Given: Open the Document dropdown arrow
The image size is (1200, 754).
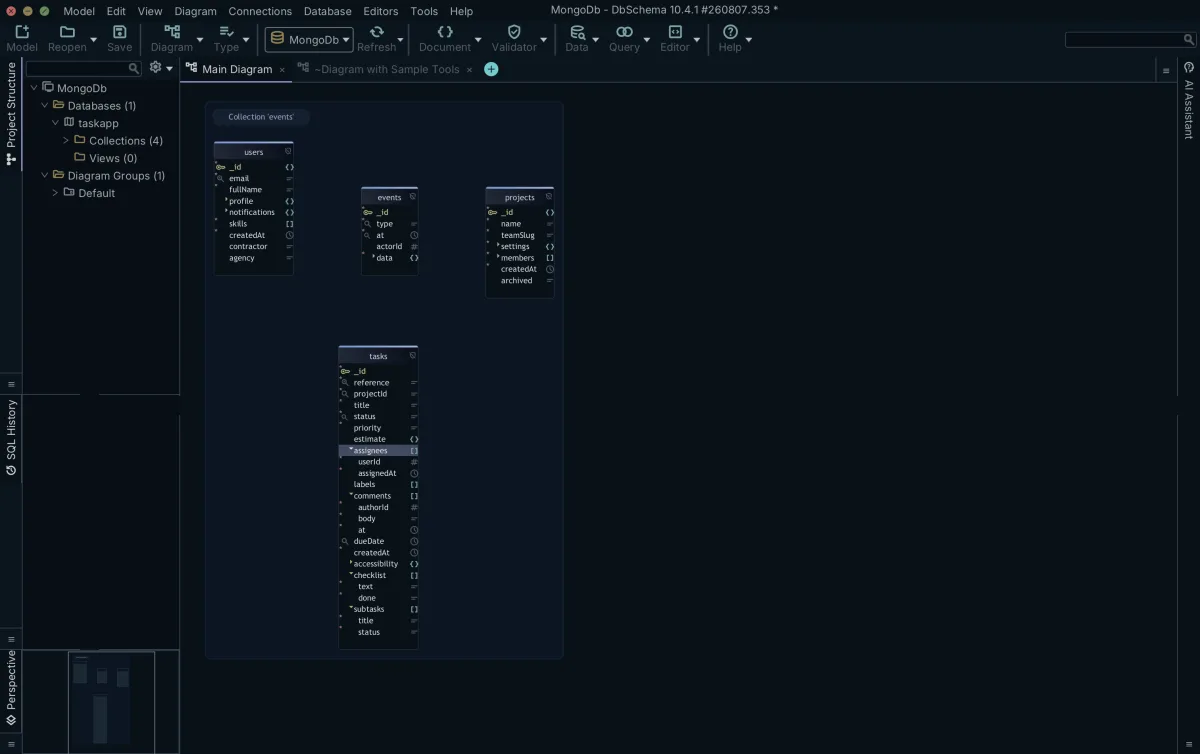Looking at the screenshot, I should pos(478,40).
